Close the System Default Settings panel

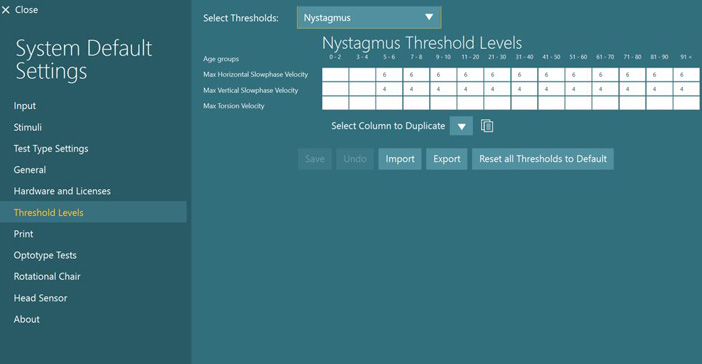click(20, 10)
